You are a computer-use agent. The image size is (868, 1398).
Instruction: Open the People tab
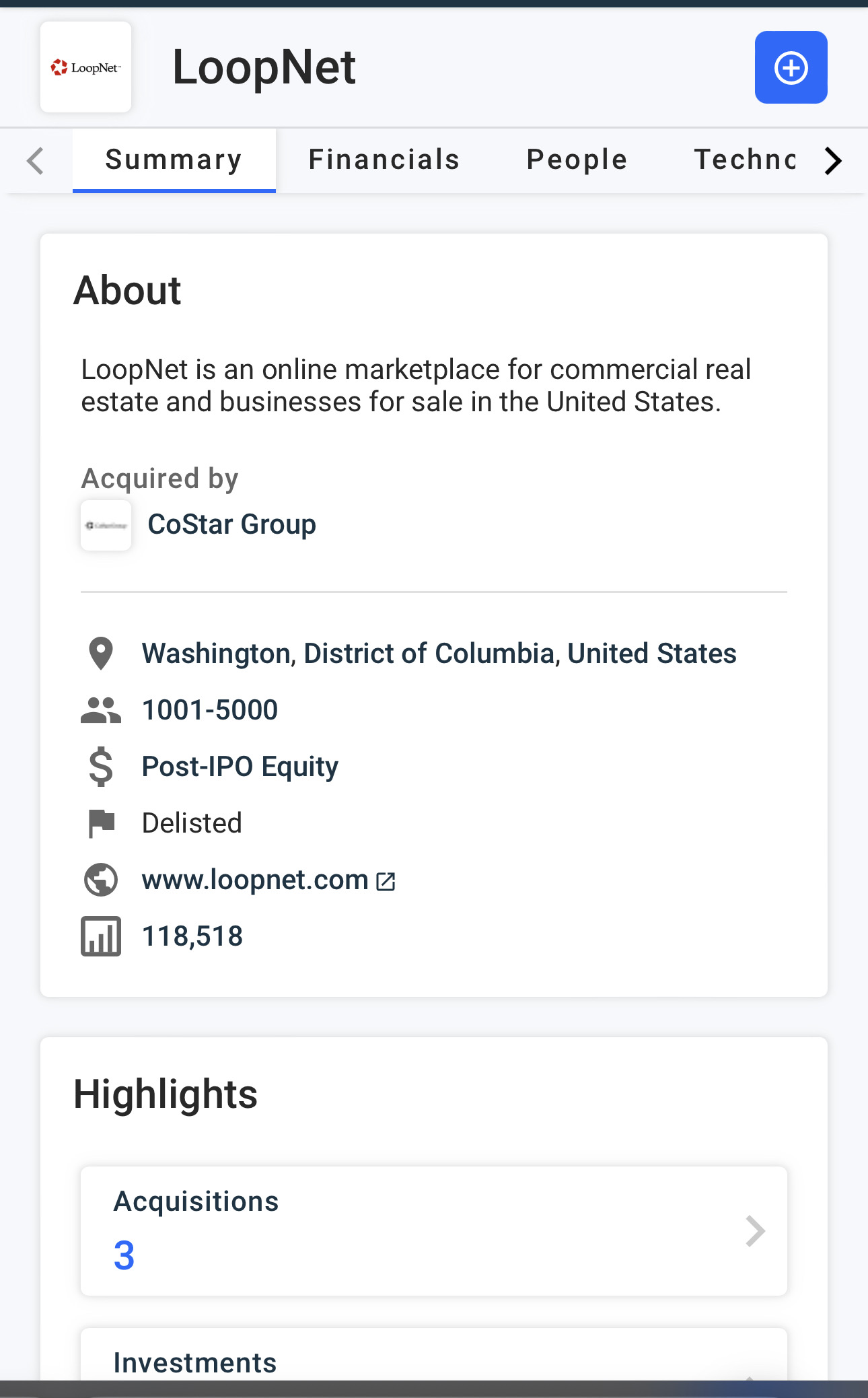pos(577,160)
